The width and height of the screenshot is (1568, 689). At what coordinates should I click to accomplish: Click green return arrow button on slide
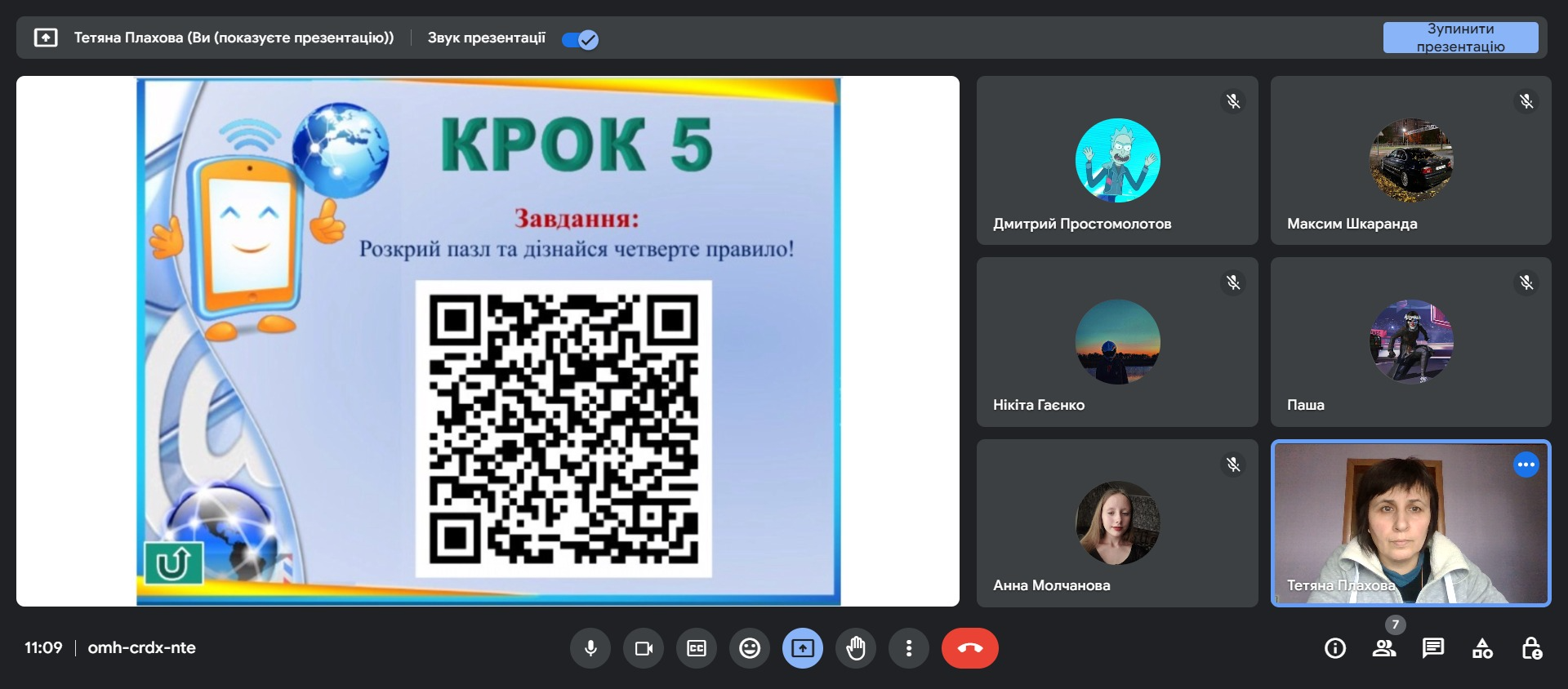coord(173,562)
